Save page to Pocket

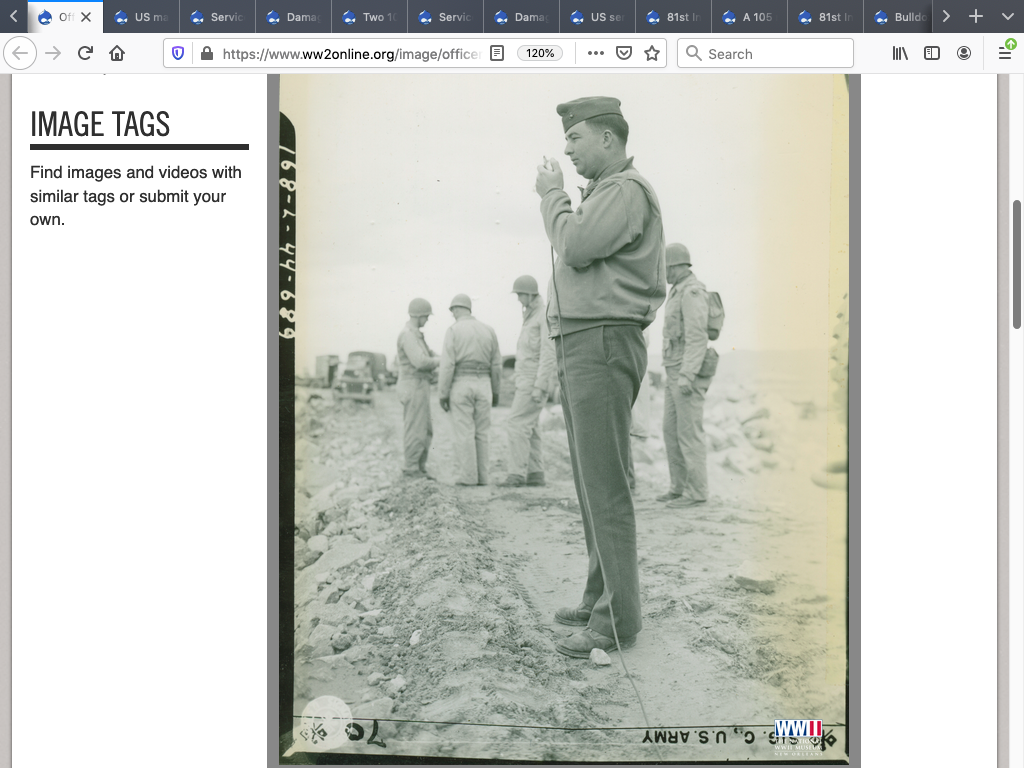(x=624, y=54)
